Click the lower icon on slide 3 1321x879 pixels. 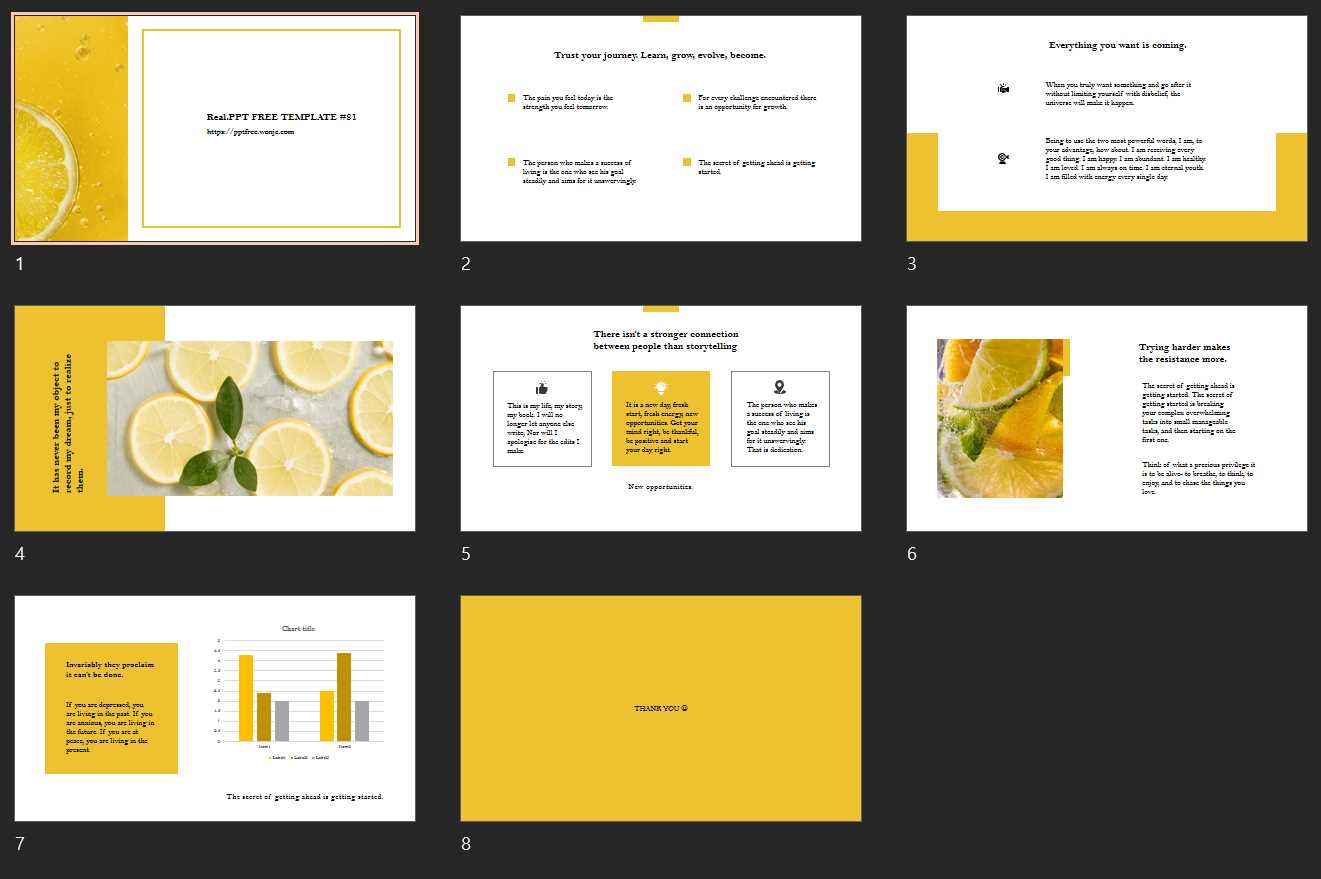click(1003, 158)
